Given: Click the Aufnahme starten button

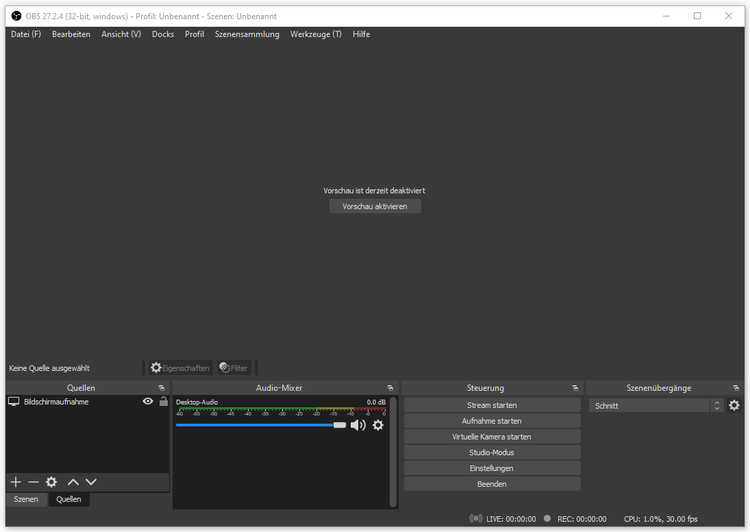Looking at the screenshot, I should click(492, 421).
